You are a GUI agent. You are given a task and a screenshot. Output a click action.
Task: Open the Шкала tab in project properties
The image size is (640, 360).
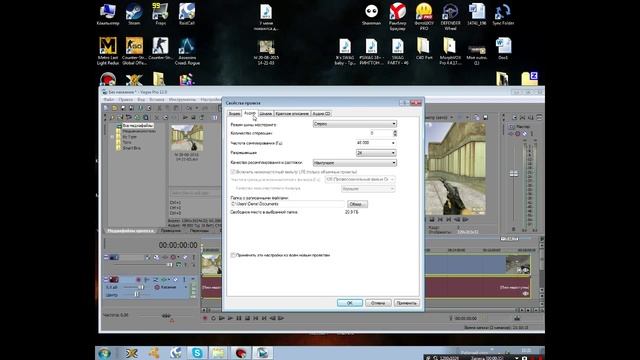pyautogui.click(x=265, y=113)
